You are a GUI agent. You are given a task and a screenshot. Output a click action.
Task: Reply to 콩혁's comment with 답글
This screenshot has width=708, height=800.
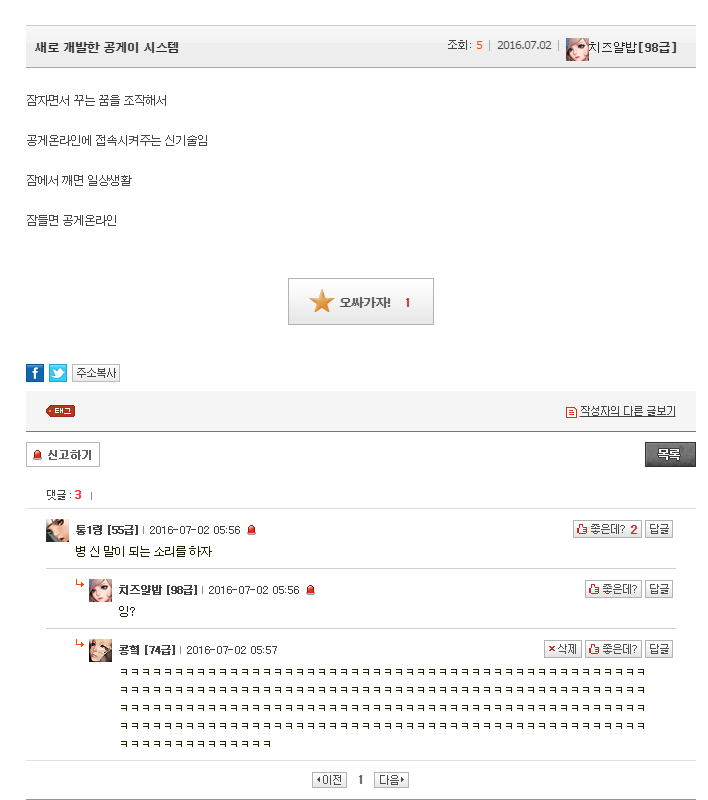[659, 649]
